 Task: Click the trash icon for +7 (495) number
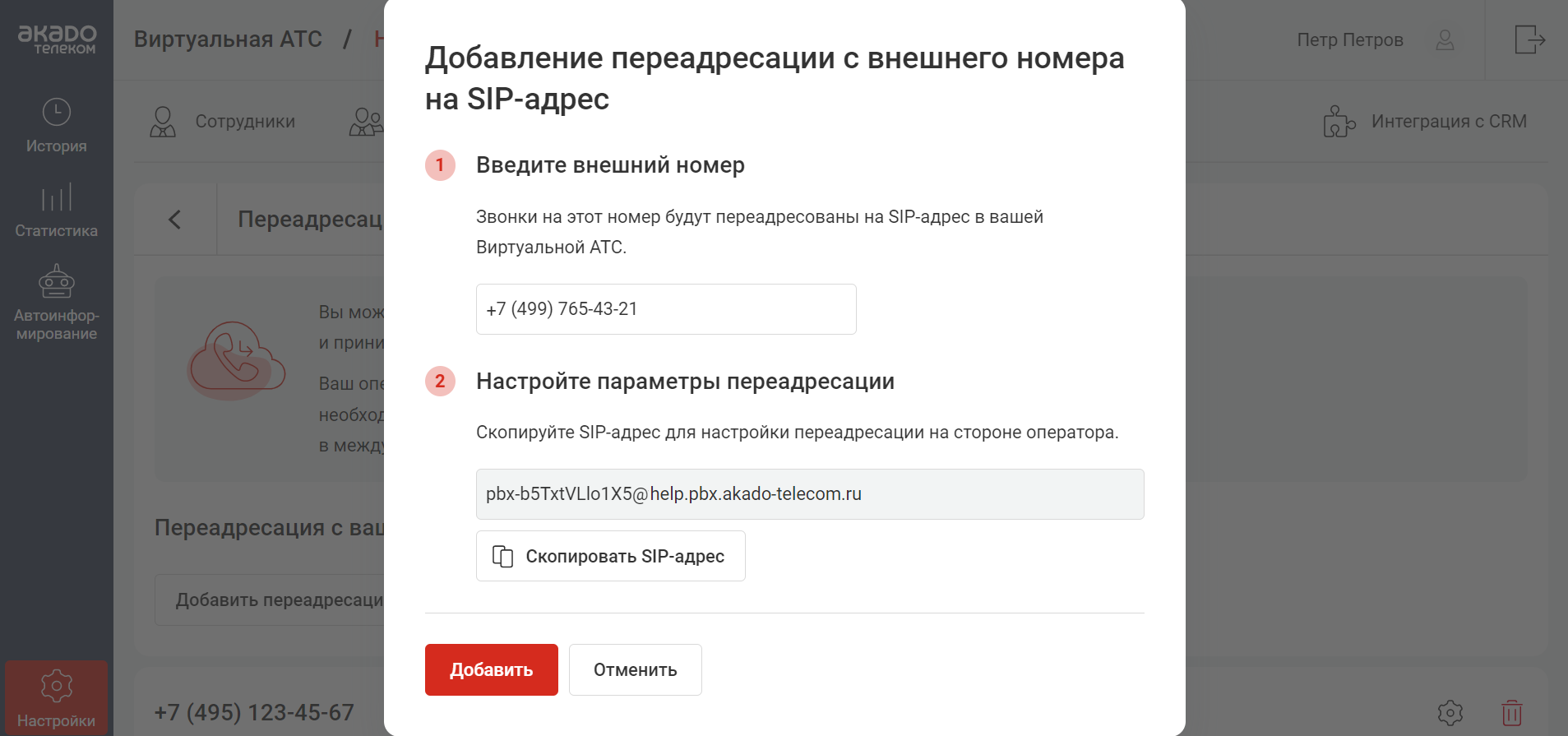pos(1511,712)
